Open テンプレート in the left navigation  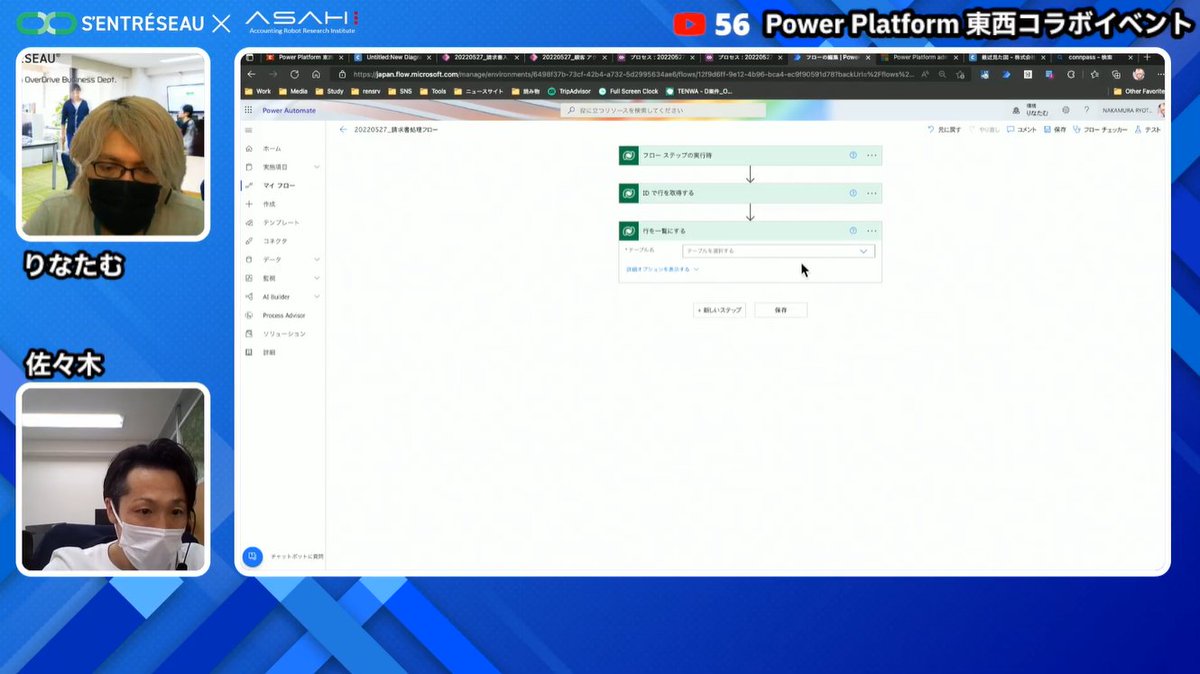[281, 222]
